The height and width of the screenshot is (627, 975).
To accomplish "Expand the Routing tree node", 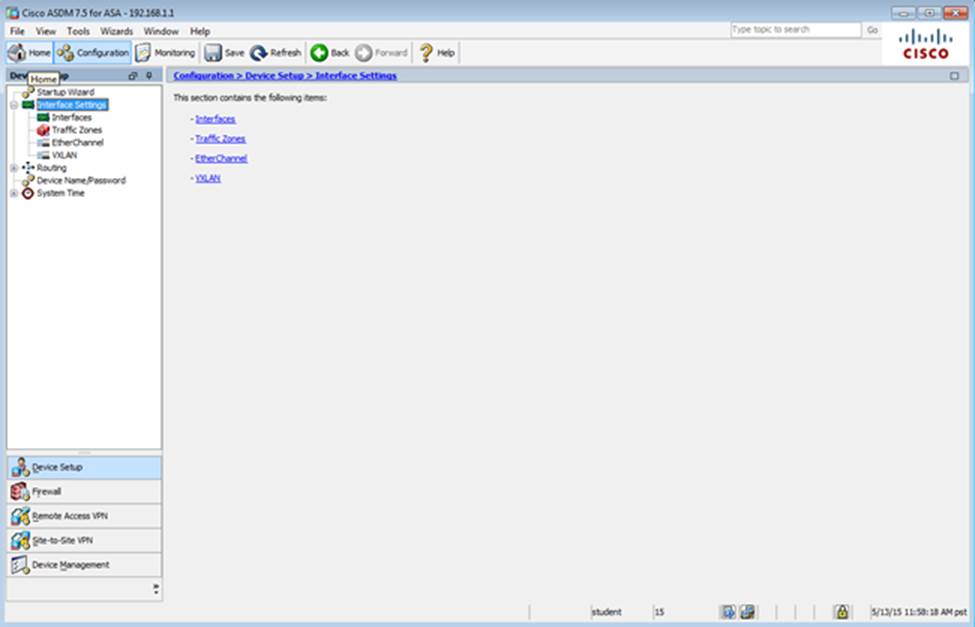I will click(x=13, y=168).
